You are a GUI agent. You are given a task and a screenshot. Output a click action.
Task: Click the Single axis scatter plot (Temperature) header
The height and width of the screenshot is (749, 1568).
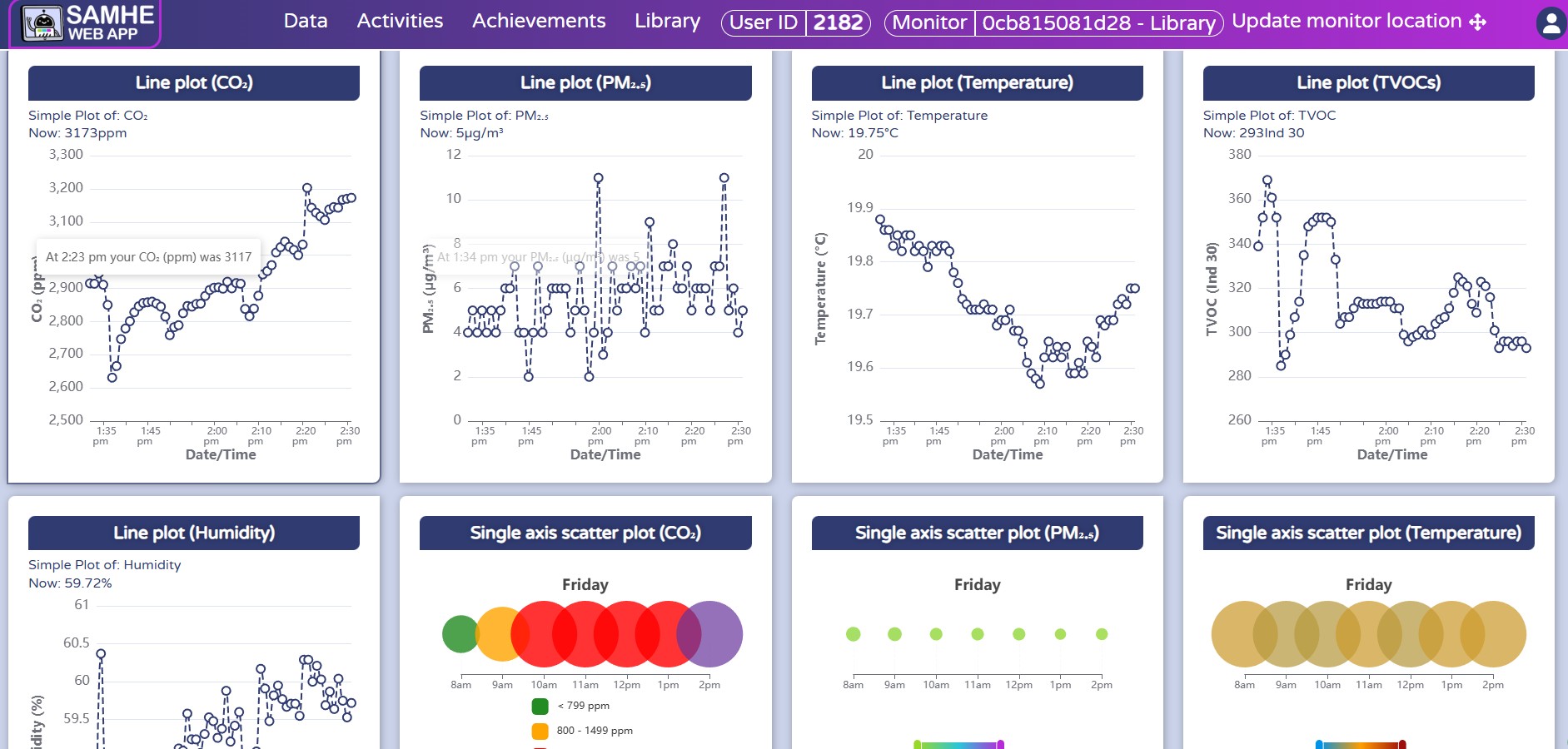pos(1368,533)
